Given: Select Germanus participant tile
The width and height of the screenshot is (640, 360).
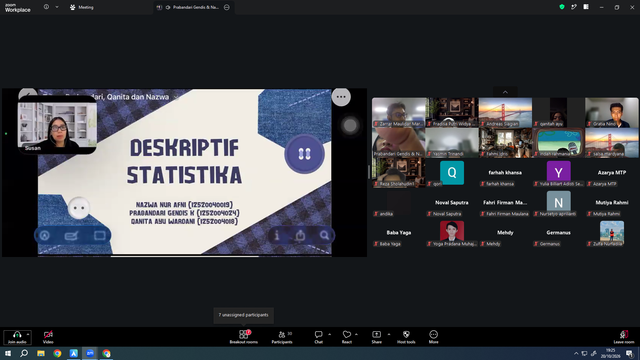Looking at the screenshot, I should (558, 233).
